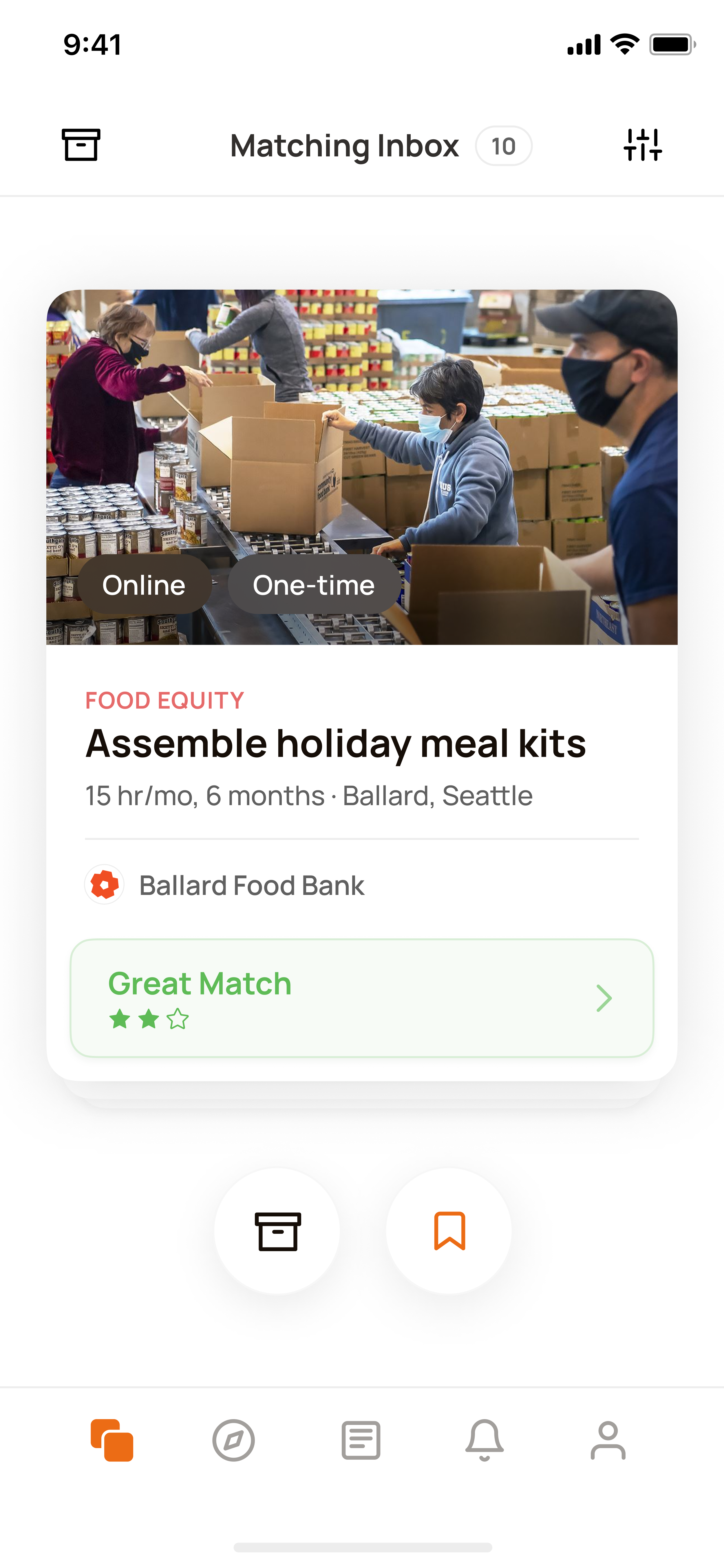Image resolution: width=724 pixels, height=1568 pixels.
Task: Open the news feed document tab
Action: tap(361, 1440)
